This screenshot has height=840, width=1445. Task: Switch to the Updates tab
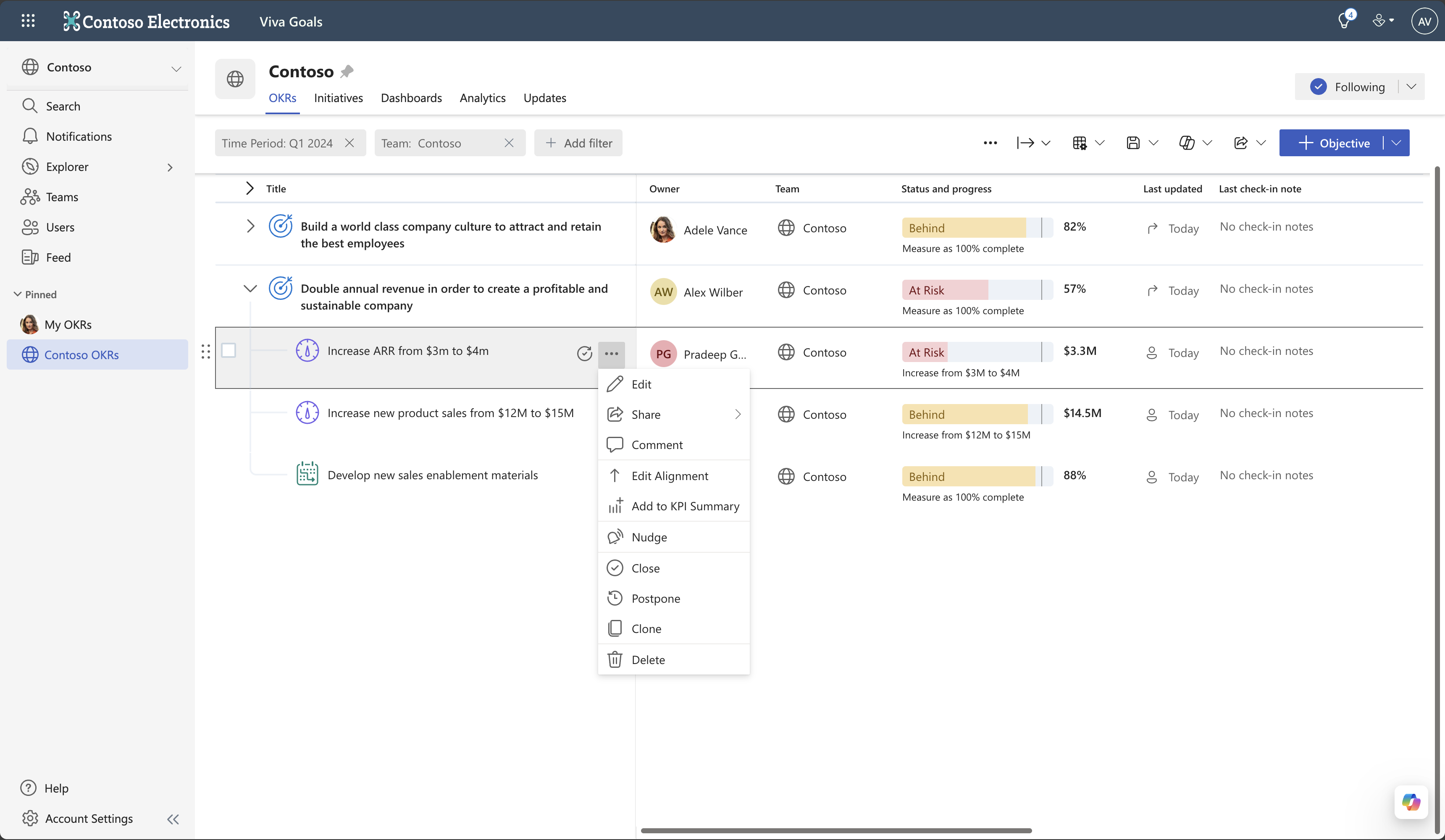(544, 98)
